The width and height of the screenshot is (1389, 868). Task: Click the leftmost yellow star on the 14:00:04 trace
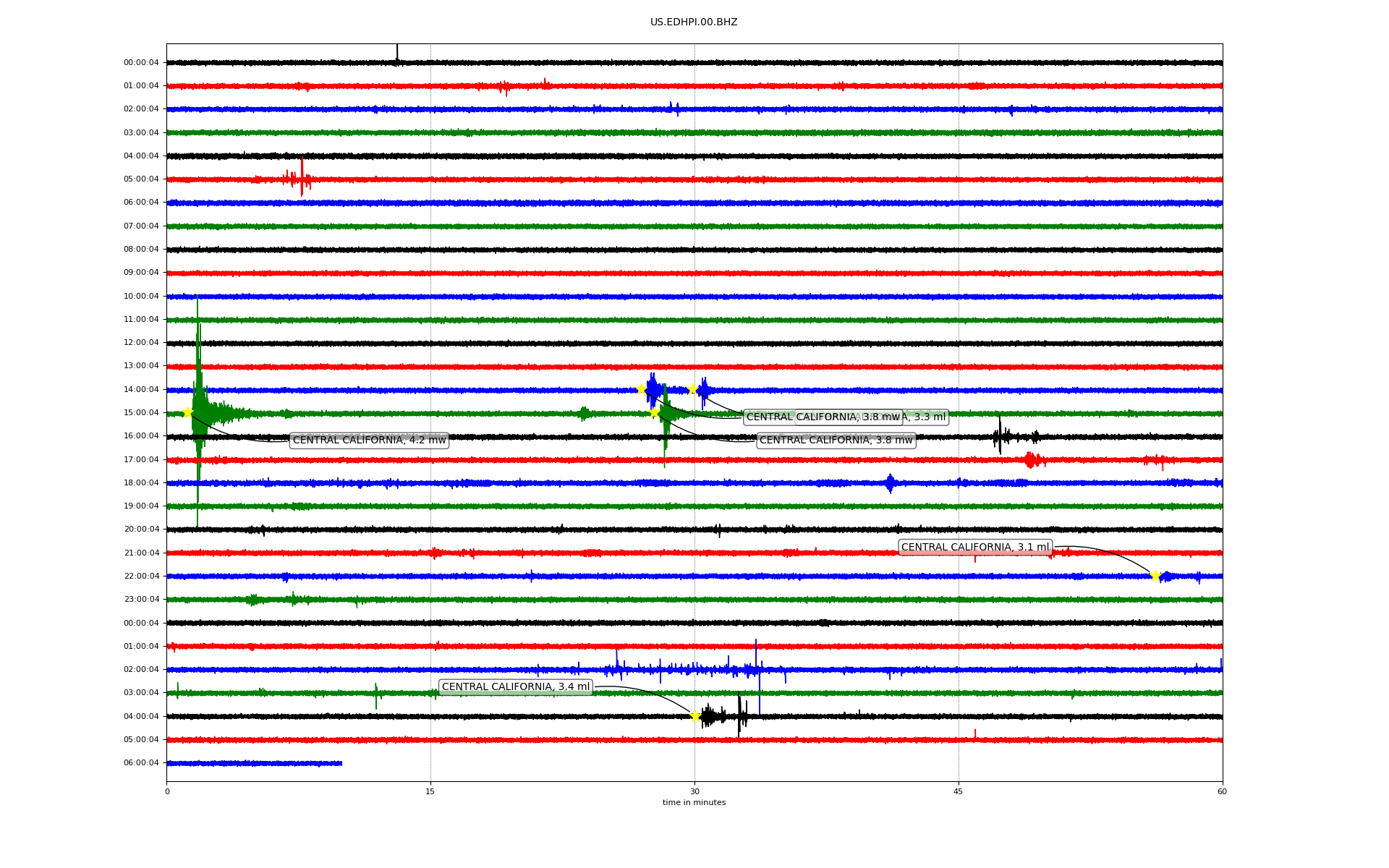point(641,389)
